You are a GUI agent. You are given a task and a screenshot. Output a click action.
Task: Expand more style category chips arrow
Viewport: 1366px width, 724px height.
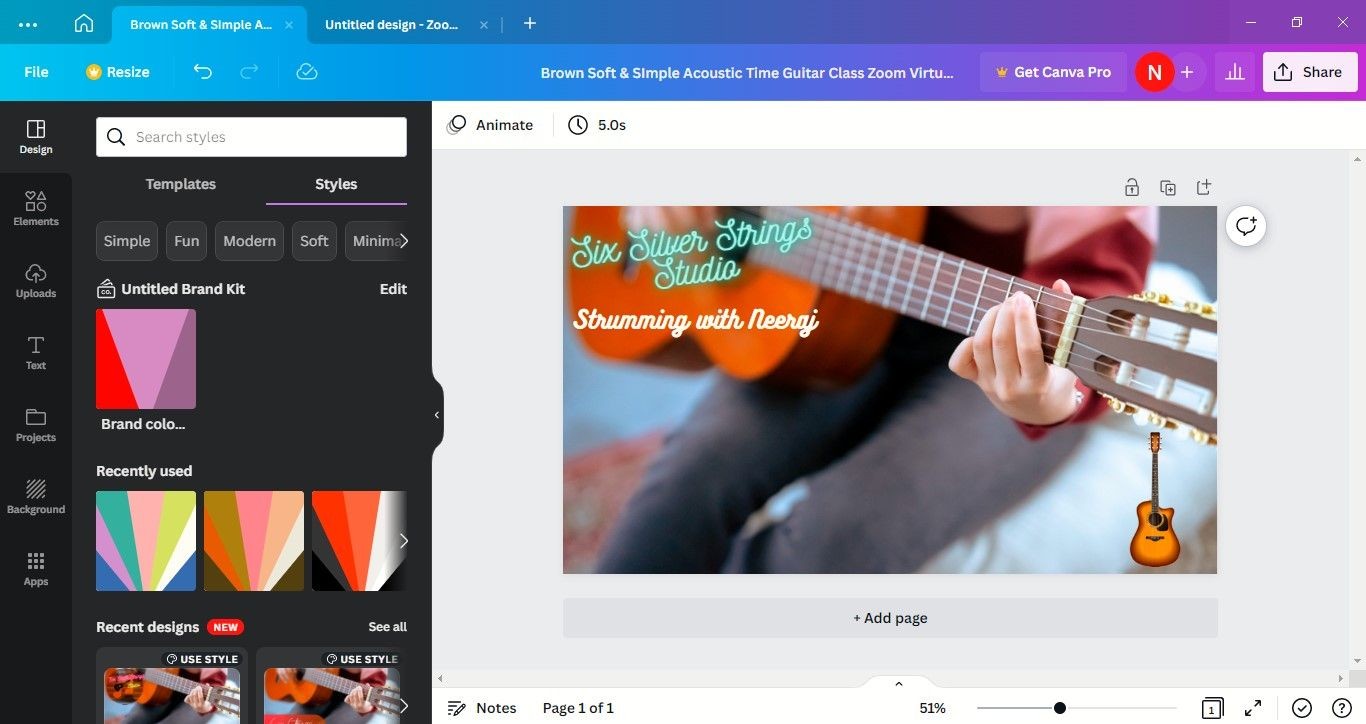[403, 241]
